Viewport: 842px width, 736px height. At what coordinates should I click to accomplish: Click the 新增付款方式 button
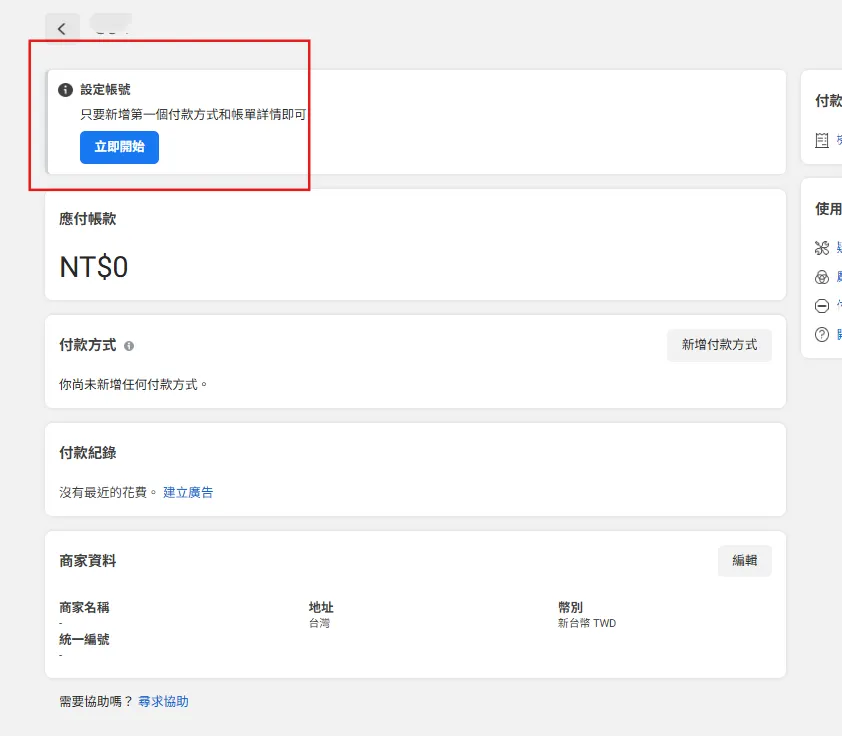tap(719, 345)
